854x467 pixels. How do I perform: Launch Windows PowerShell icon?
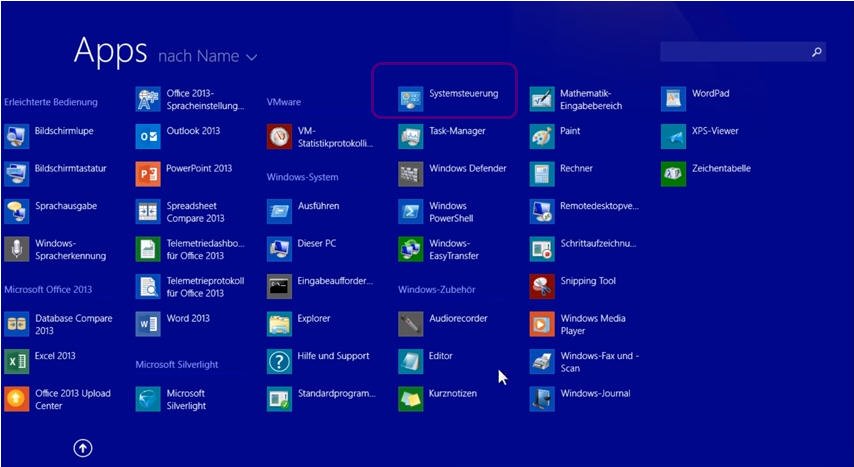pyautogui.click(x=411, y=211)
